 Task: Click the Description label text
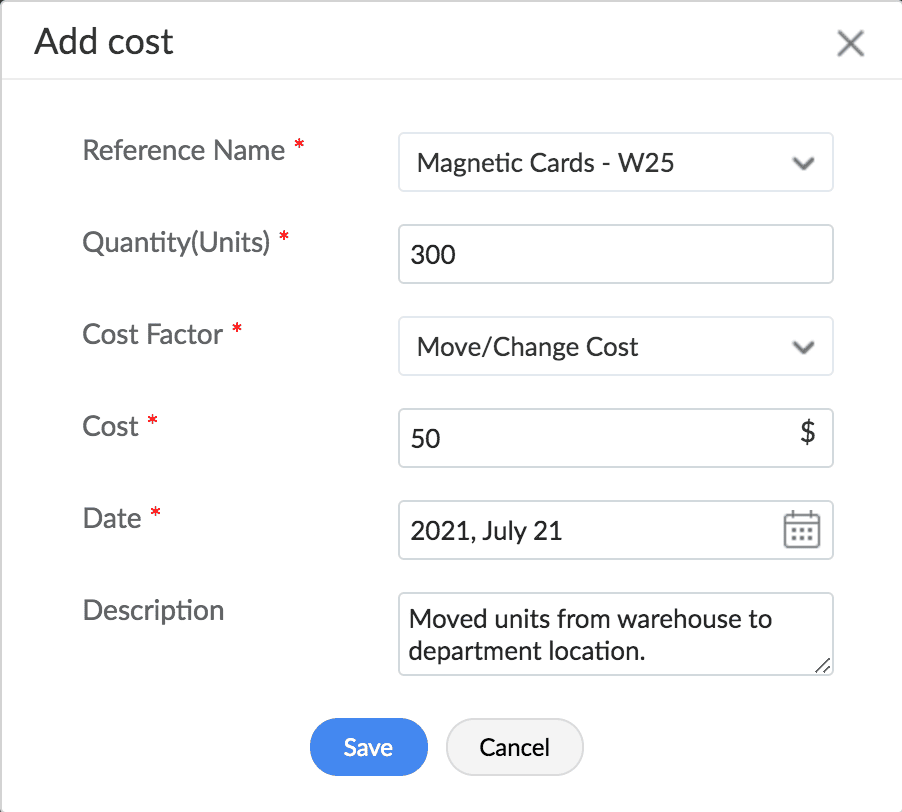153,610
